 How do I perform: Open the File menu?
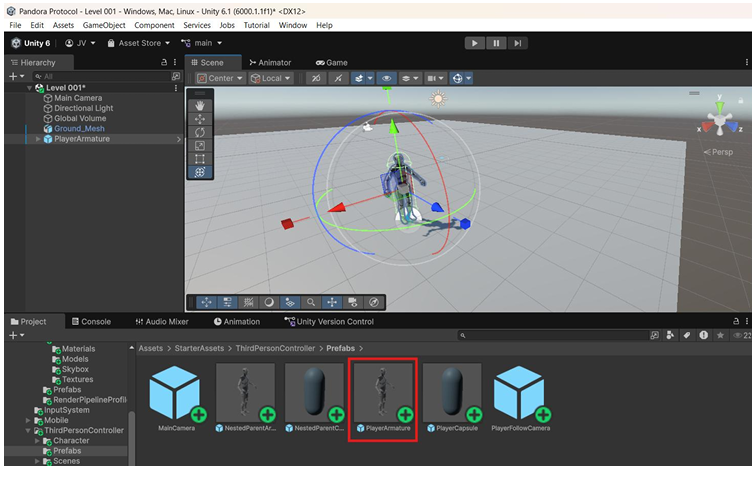pyautogui.click(x=15, y=25)
